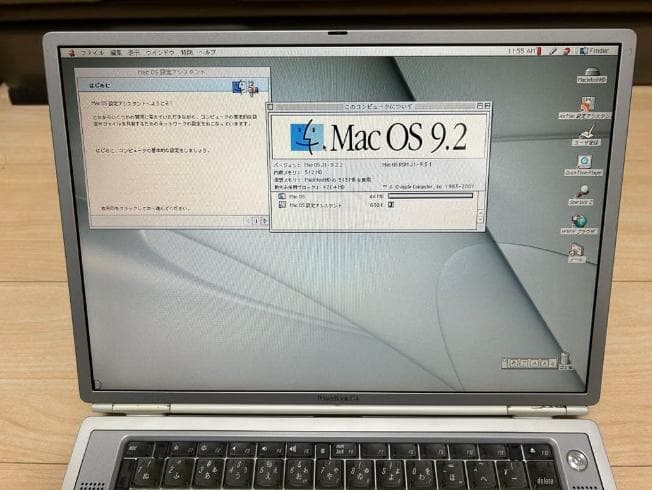This screenshot has height=490, width=652.
Task: Click the Mac OS 9.2 banner text
Action: (399, 136)
